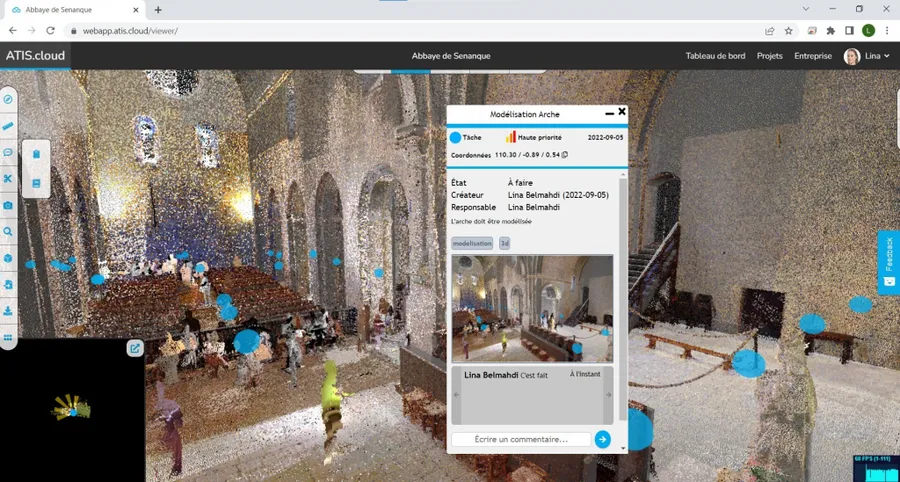The image size is (900, 482).
Task: Open the Projets menu
Action: (x=770, y=56)
